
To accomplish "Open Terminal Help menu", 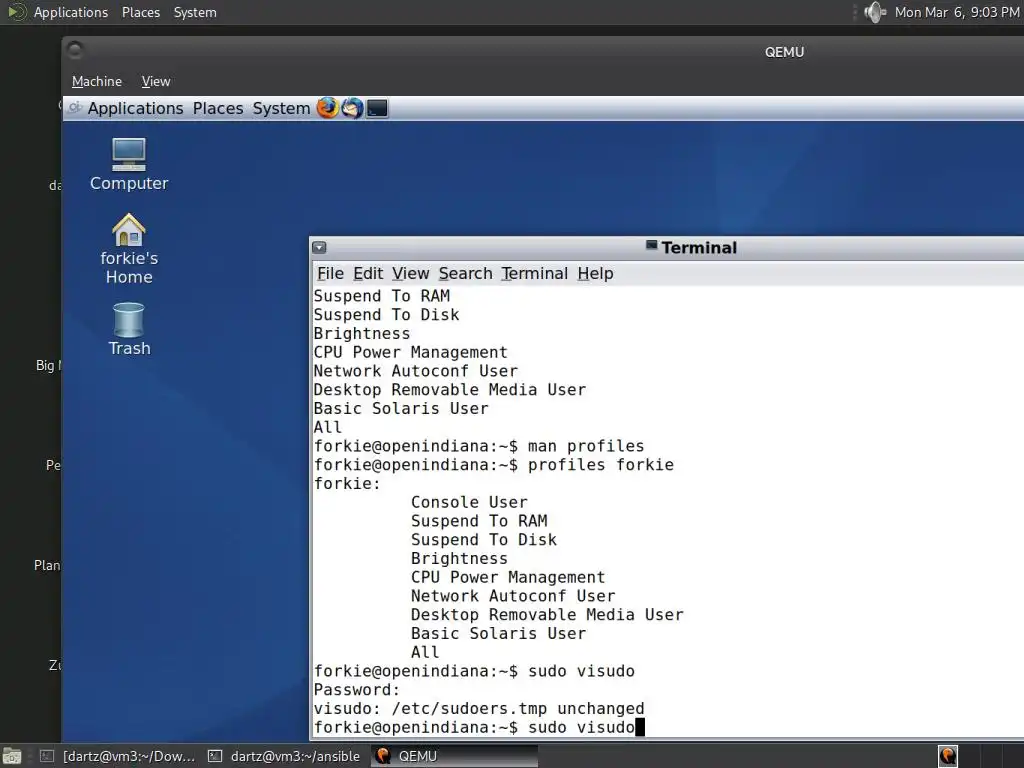I will pyautogui.click(x=595, y=274).
